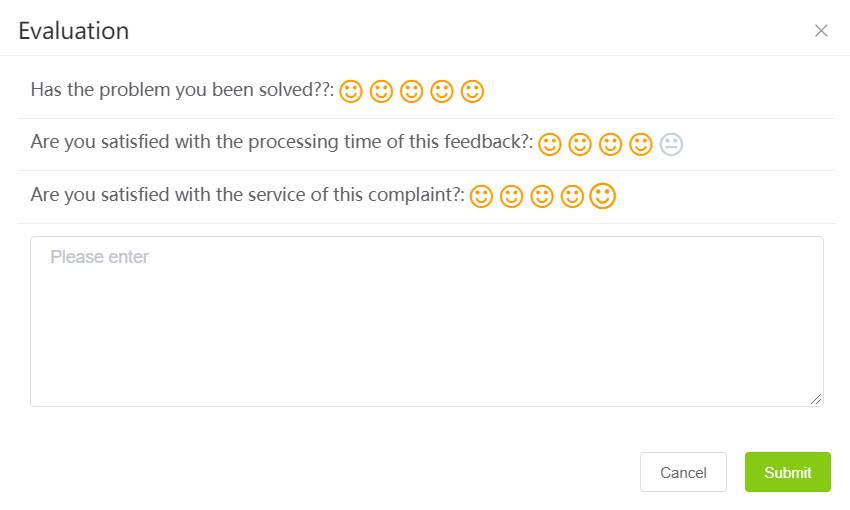The height and width of the screenshot is (510, 850).
Task: Select enlarged fifth smiley for complaint service
Action: click(x=603, y=196)
